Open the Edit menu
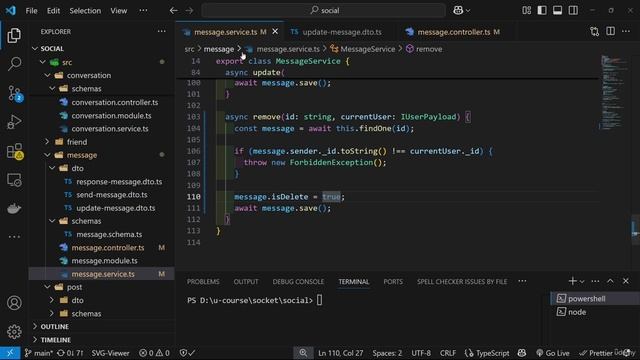This screenshot has width=640, height=360. click(x=53, y=11)
